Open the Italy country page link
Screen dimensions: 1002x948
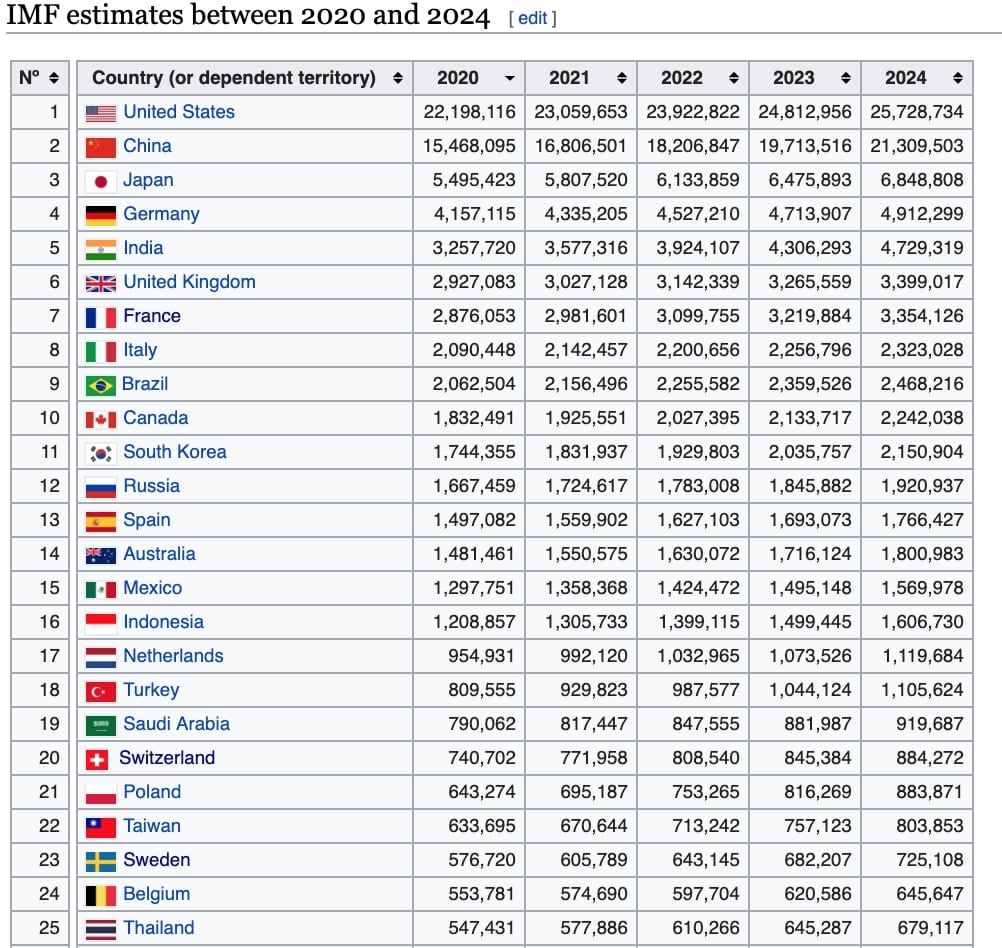point(139,350)
